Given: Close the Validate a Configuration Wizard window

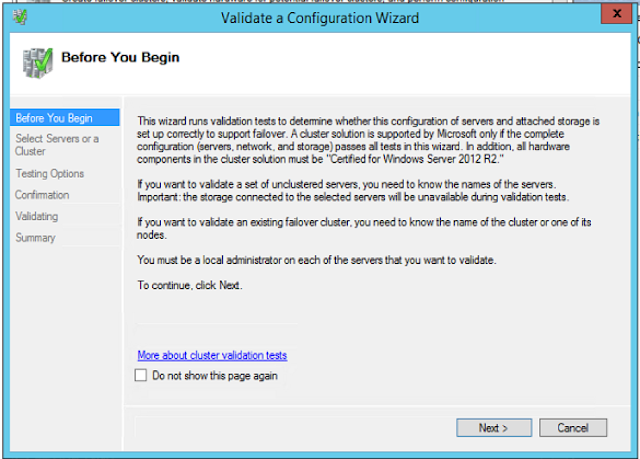Looking at the screenshot, I should point(616,13).
